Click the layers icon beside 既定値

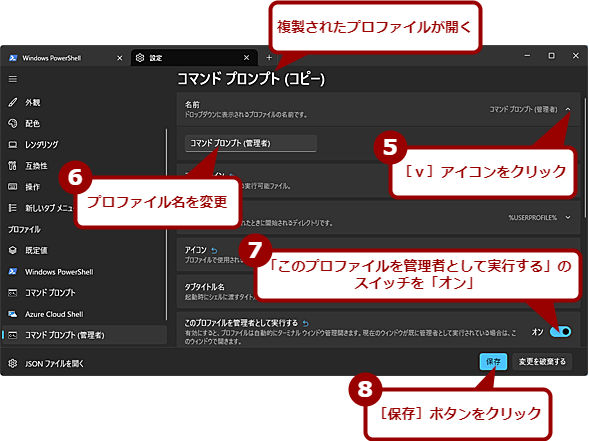13,250
